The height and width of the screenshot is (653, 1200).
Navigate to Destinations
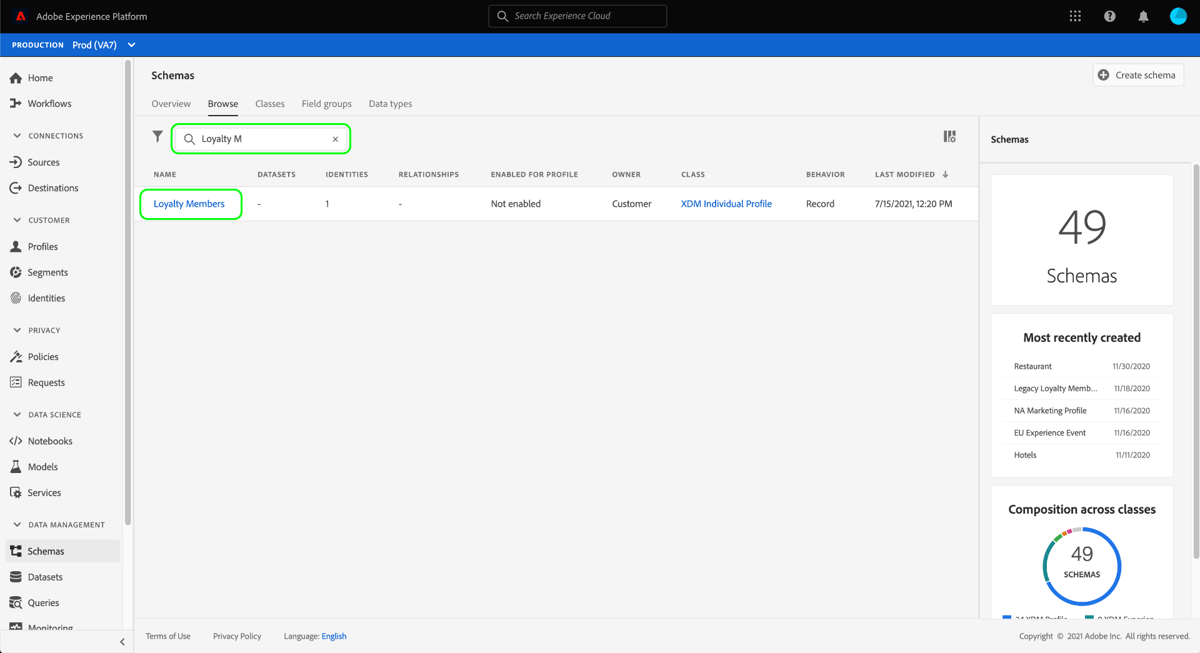click(52, 187)
